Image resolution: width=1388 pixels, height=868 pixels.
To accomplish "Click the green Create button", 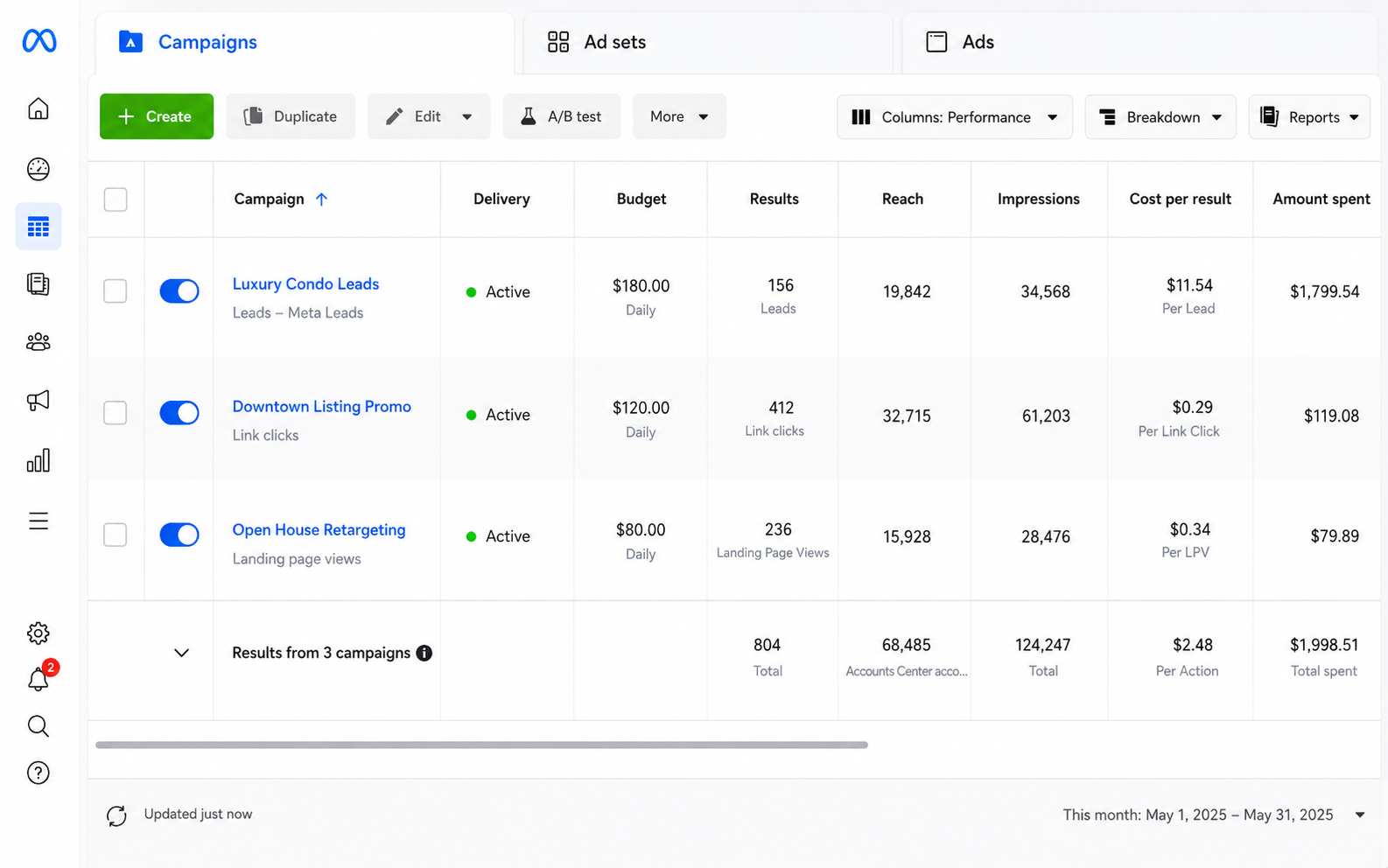I will (x=157, y=116).
